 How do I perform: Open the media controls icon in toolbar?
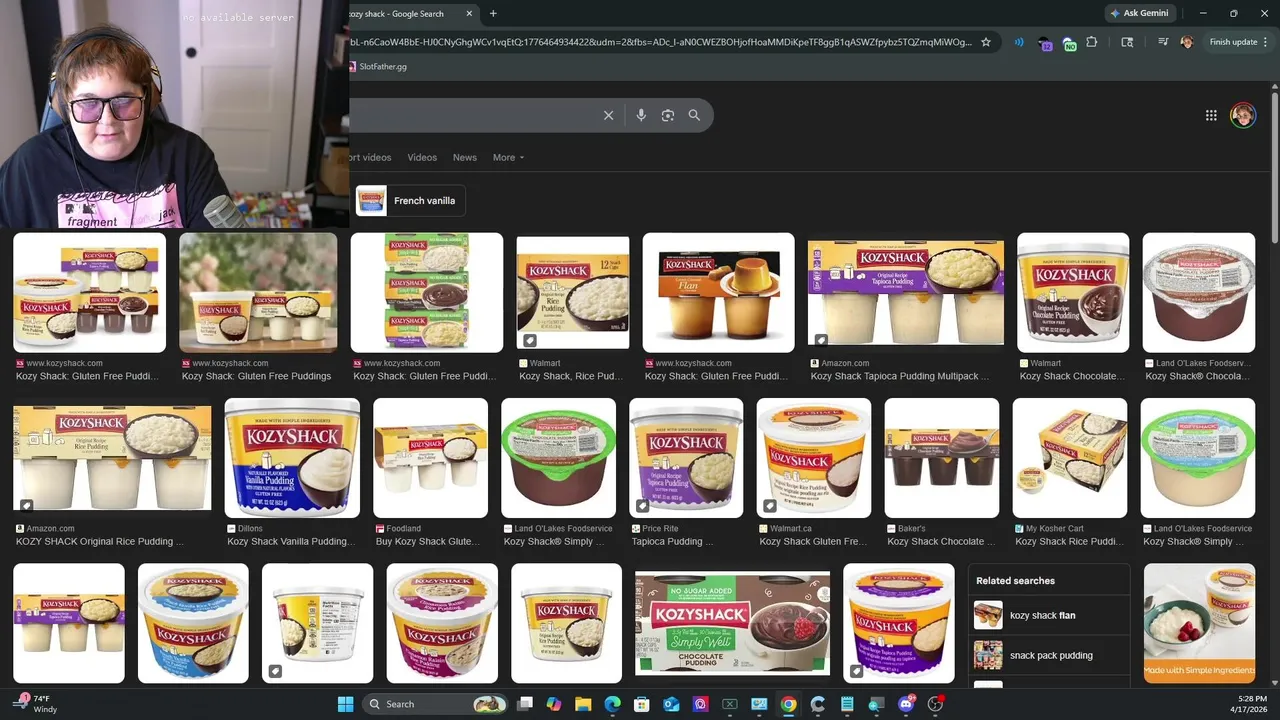click(1163, 42)
